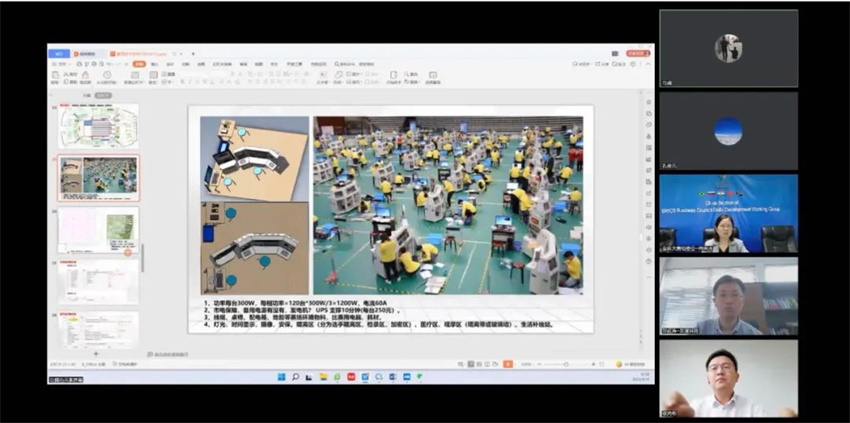
Task: Open taskbar Search magnifier icon
Action: tap(295, 376)
